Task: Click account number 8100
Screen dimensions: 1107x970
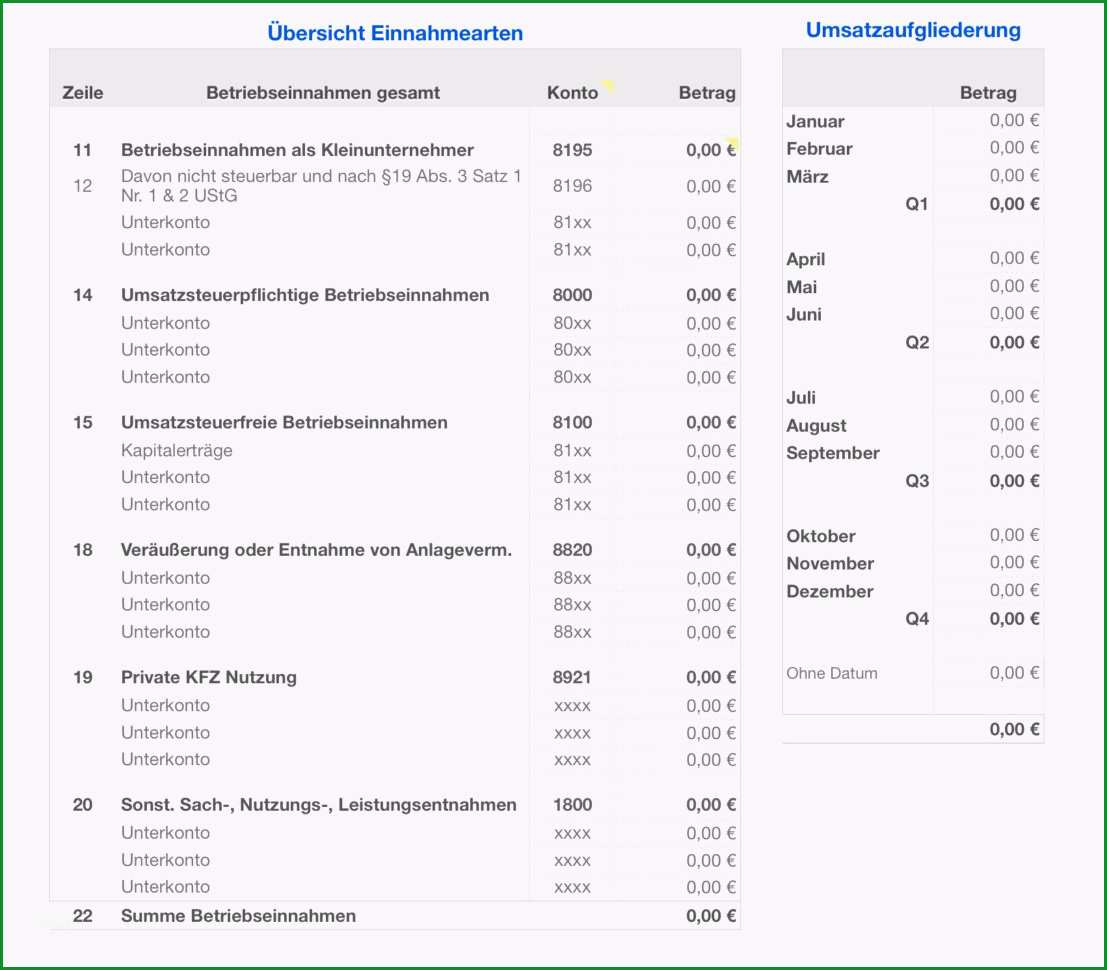Action: 572,422
